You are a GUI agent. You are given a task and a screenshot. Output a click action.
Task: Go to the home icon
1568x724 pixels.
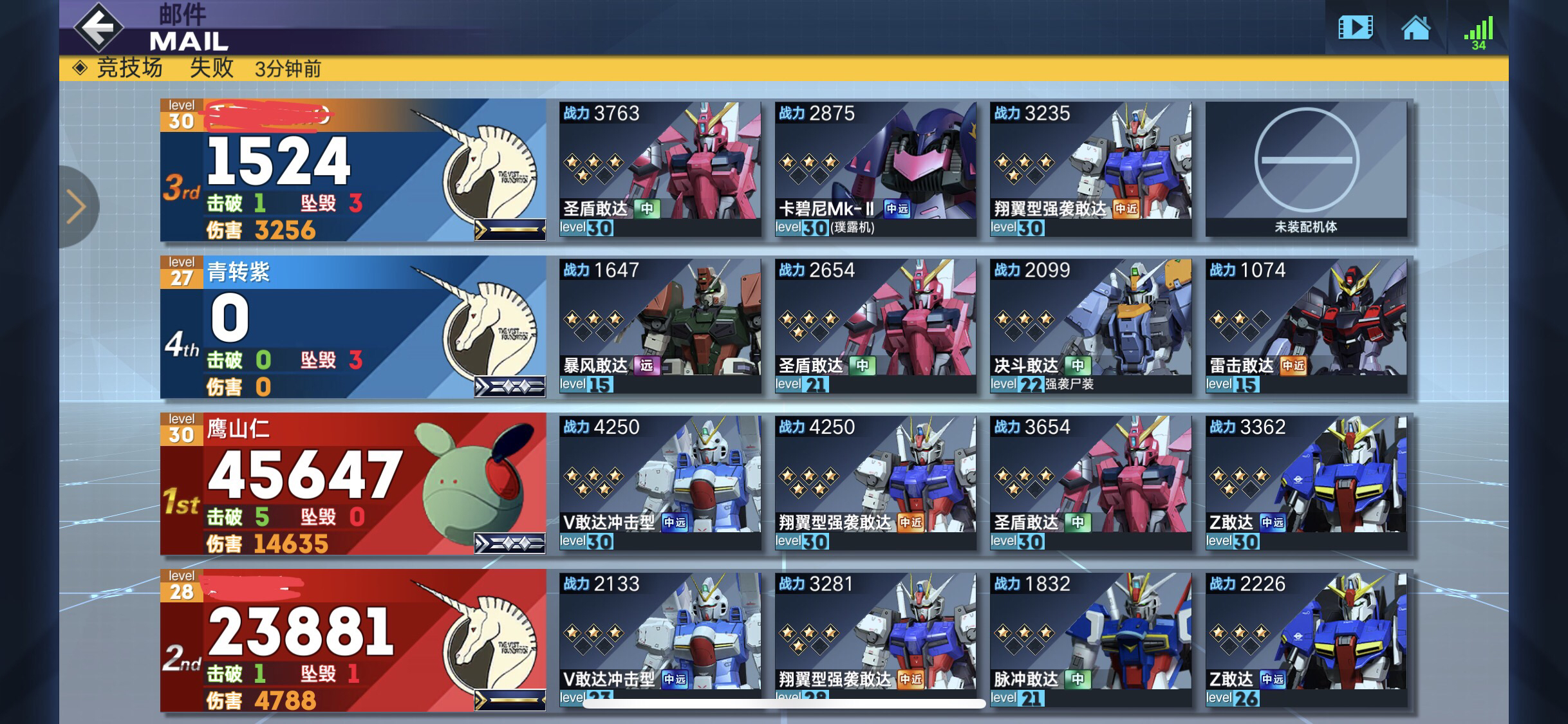[x=1415, y=28]
